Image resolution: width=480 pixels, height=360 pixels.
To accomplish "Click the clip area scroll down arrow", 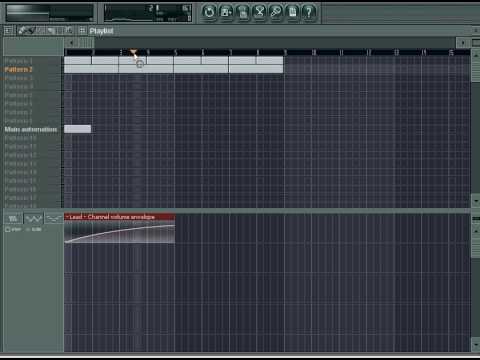I will 476,344.
